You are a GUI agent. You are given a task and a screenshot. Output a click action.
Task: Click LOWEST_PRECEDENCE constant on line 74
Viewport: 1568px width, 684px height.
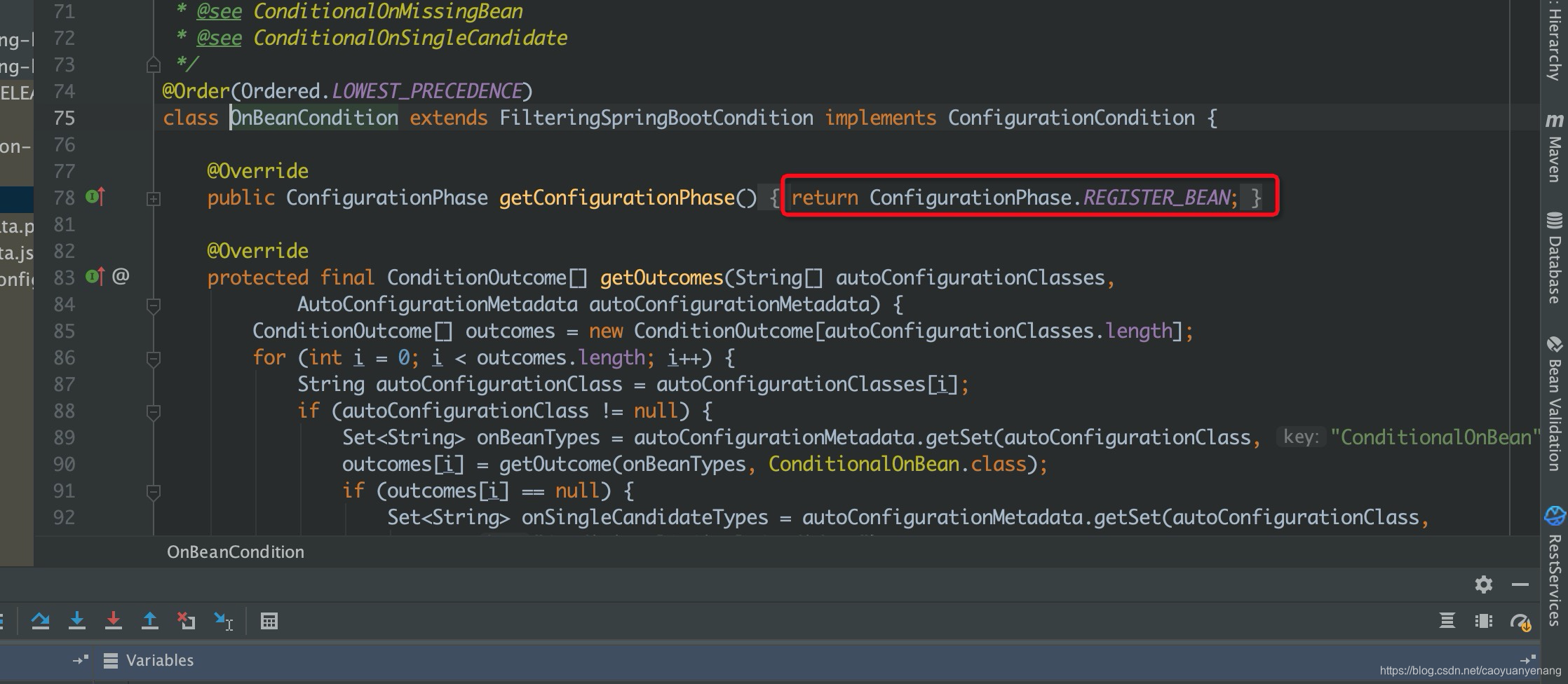[427, 91]
